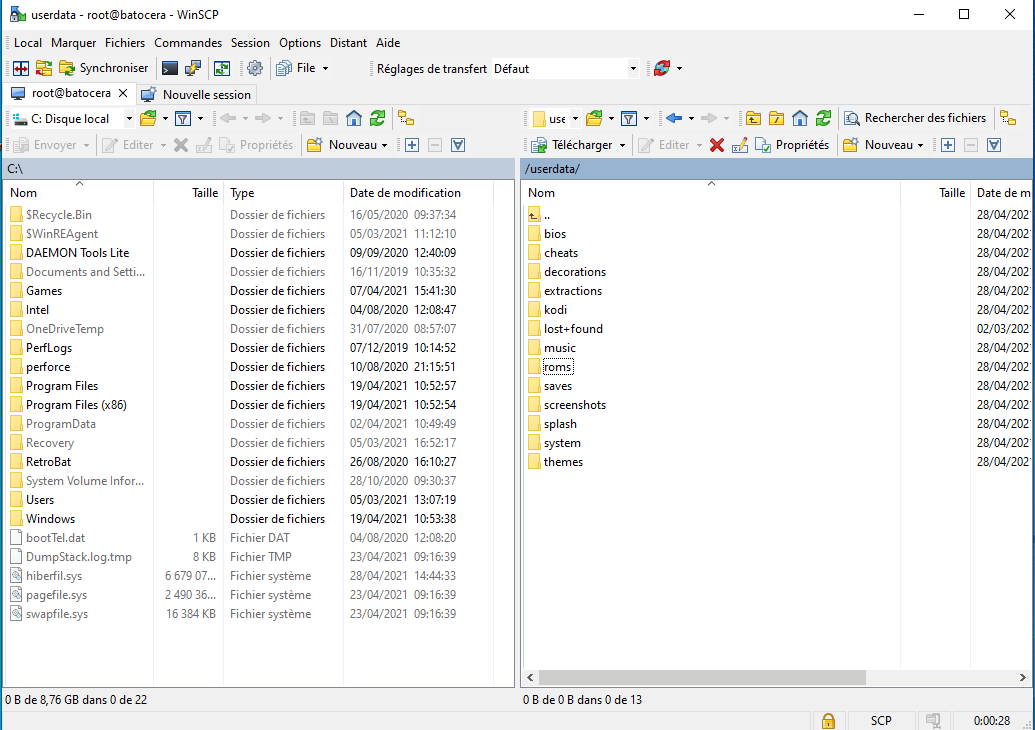The image size is (1035, 730).
Task: Click the lock encryption status icon
Action: click(828, 721)
